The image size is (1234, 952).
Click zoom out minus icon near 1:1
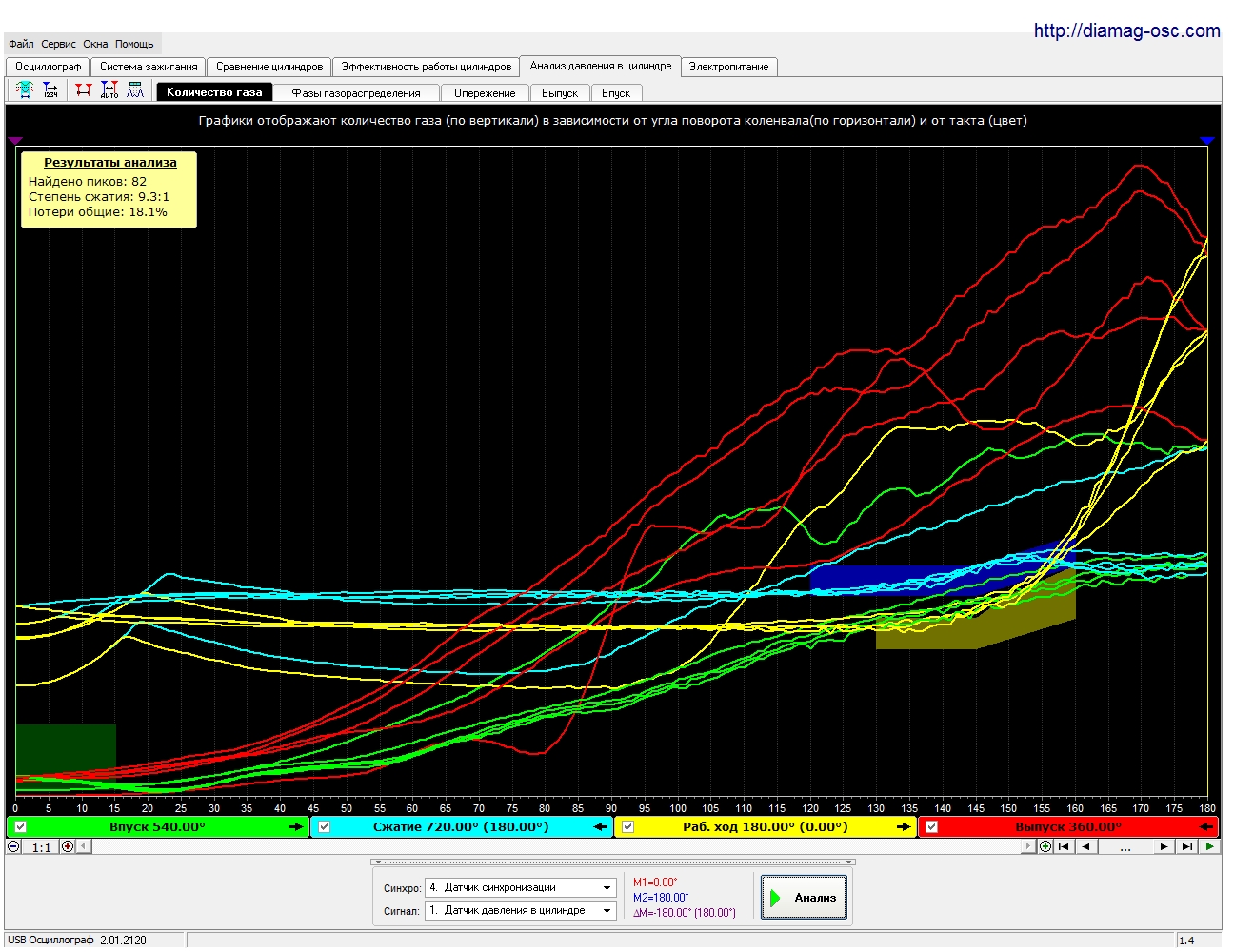pos(13,846)
